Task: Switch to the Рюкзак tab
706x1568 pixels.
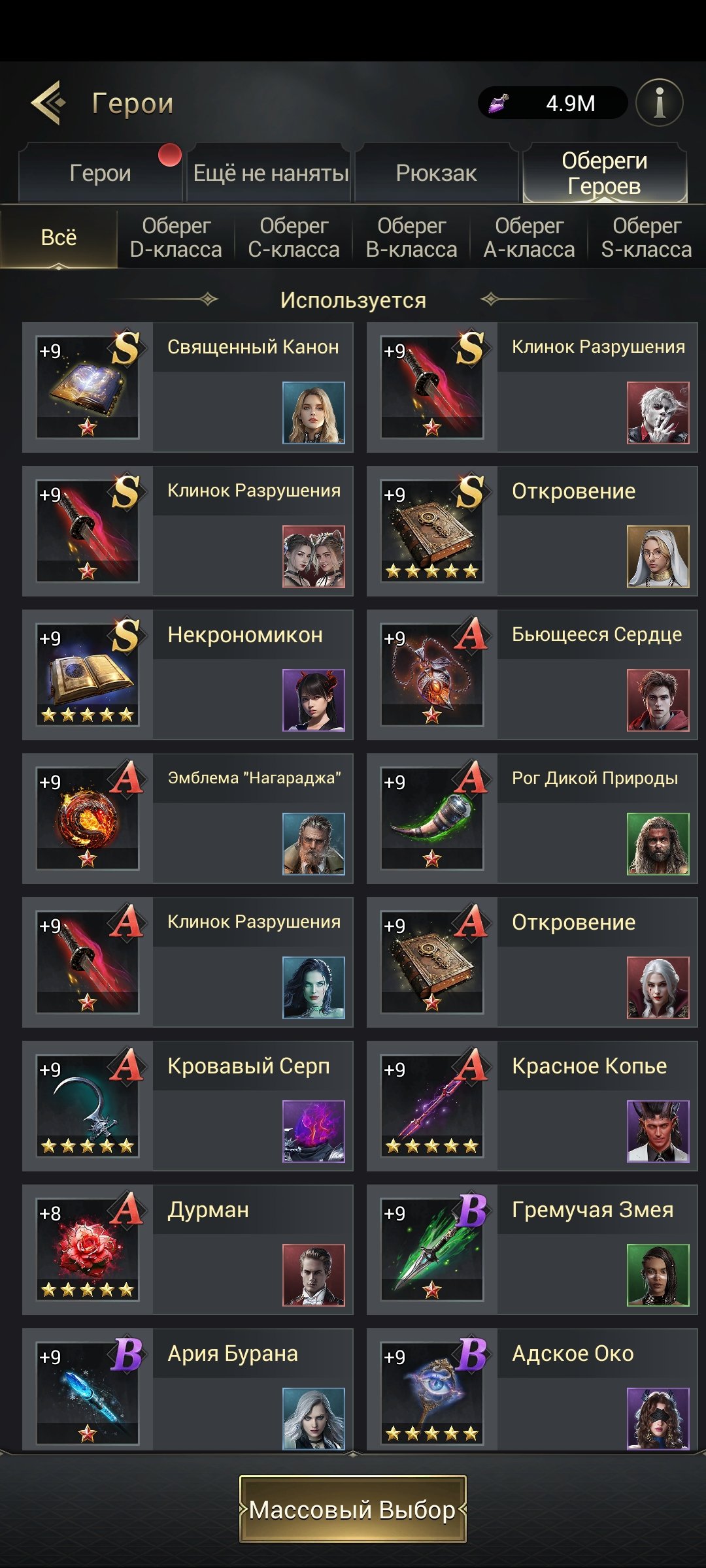Action: tap(436, 173)
